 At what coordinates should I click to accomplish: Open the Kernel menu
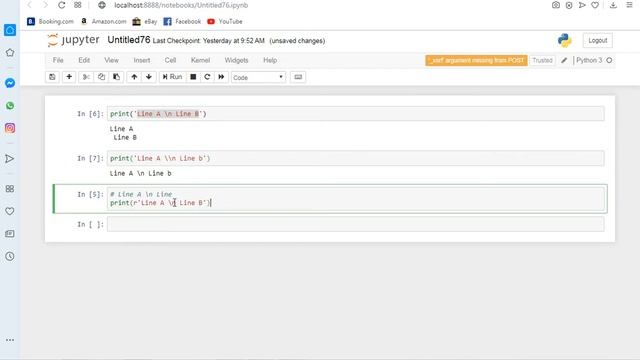(x=200, y=60)
